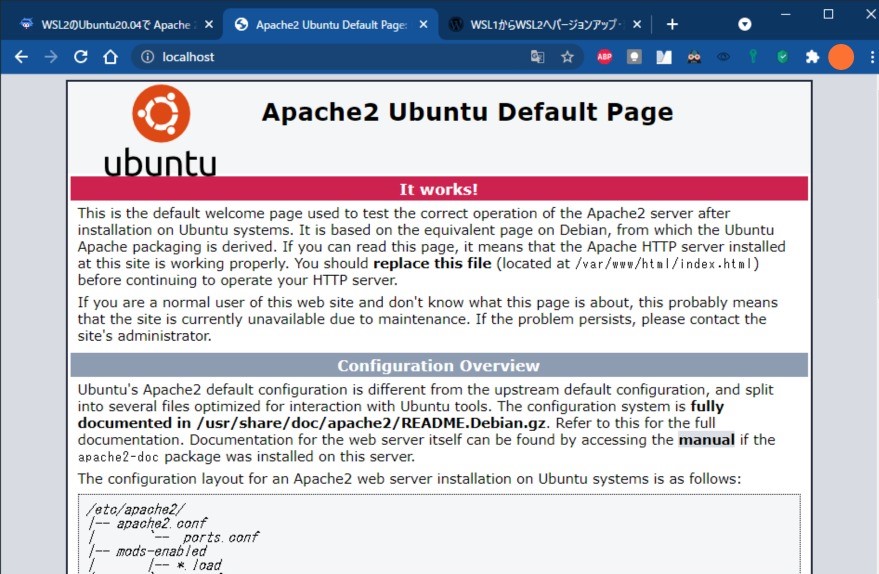Open the orange profile avatar
This screenshot has width=879, height=574.
tap(841, 57)
